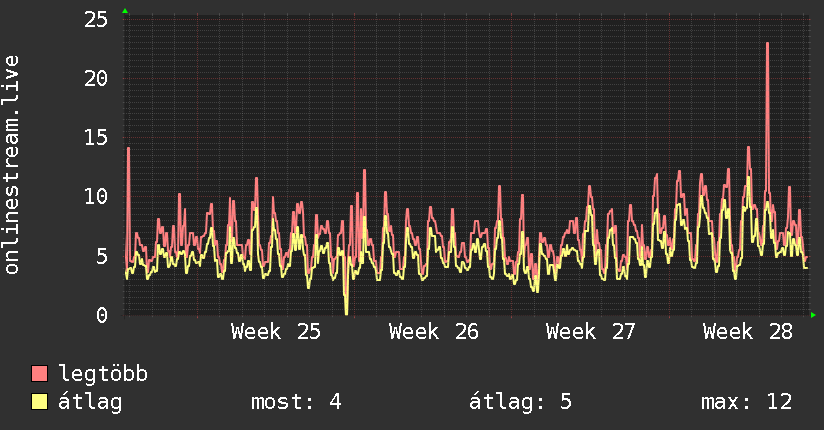Click the most: 4 statistic
The image size is (824, 430).
pos(296,402)
